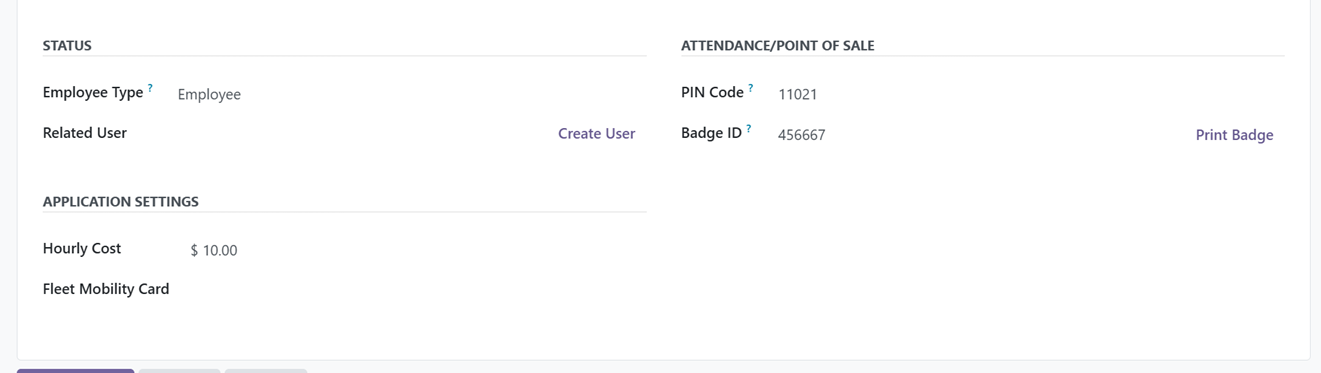Click the ATTENDANCE/POINT OF SALE heading

pyautogui.click(x=778, y=45)
